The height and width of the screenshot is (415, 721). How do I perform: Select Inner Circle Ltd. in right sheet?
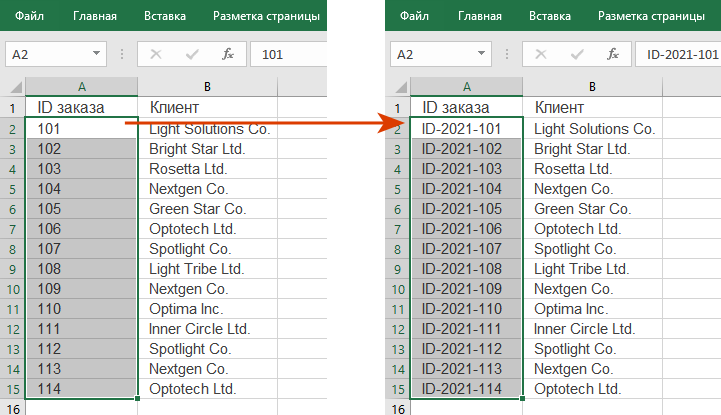(592, 329)
